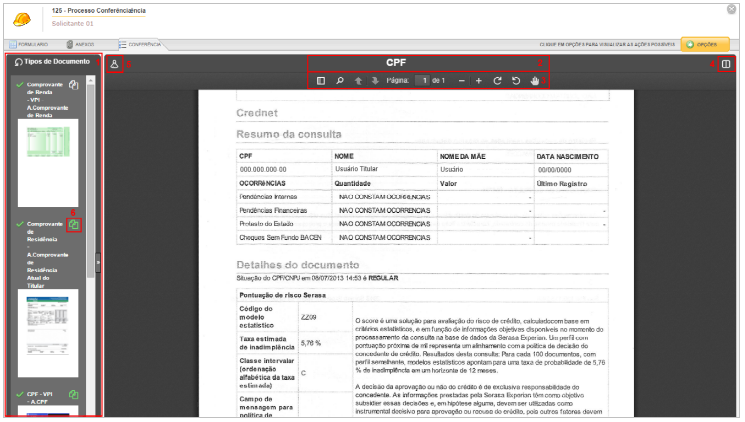Click the Crednet heading in document

pos(257,113)
